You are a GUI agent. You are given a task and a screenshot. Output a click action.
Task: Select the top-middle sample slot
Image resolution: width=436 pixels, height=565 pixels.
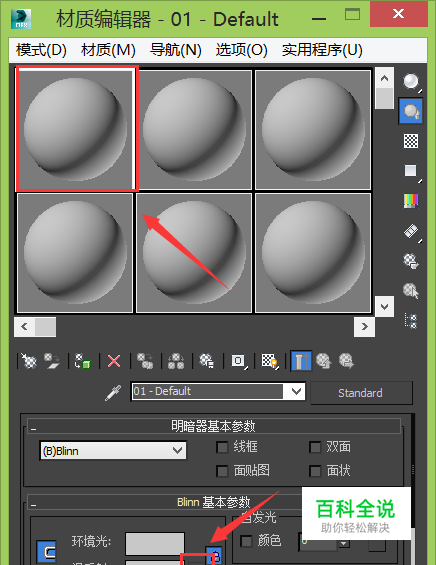point(194,130)
